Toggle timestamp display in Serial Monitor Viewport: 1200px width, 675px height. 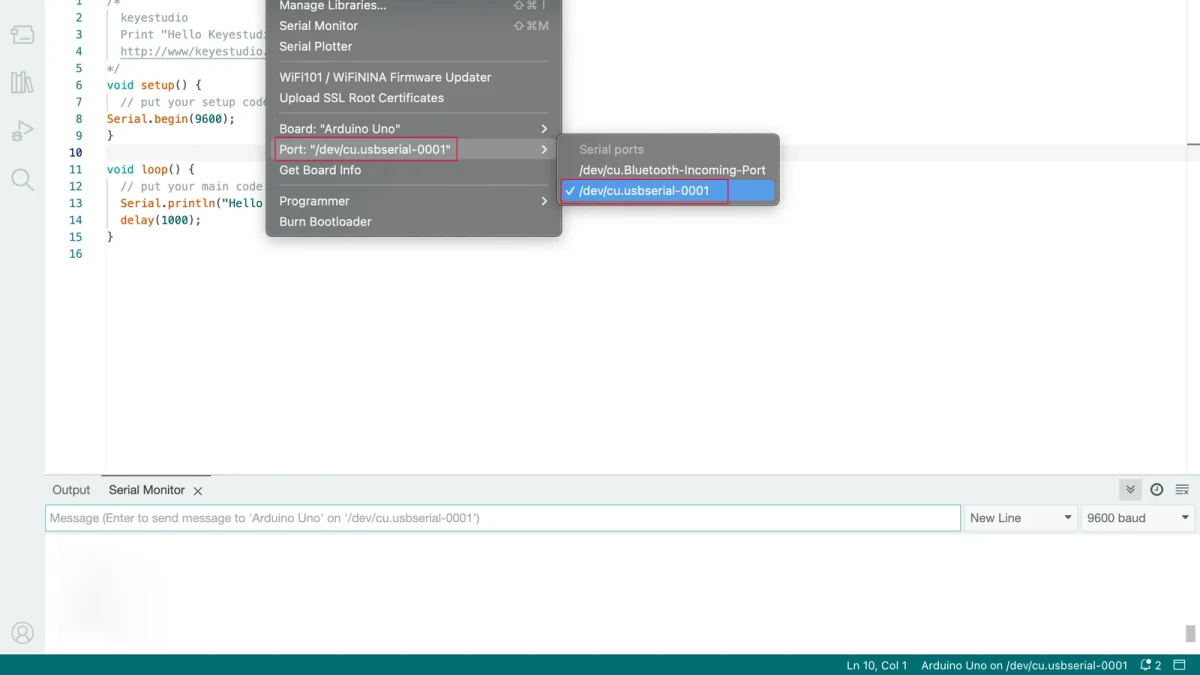[x=1157, y=490]
